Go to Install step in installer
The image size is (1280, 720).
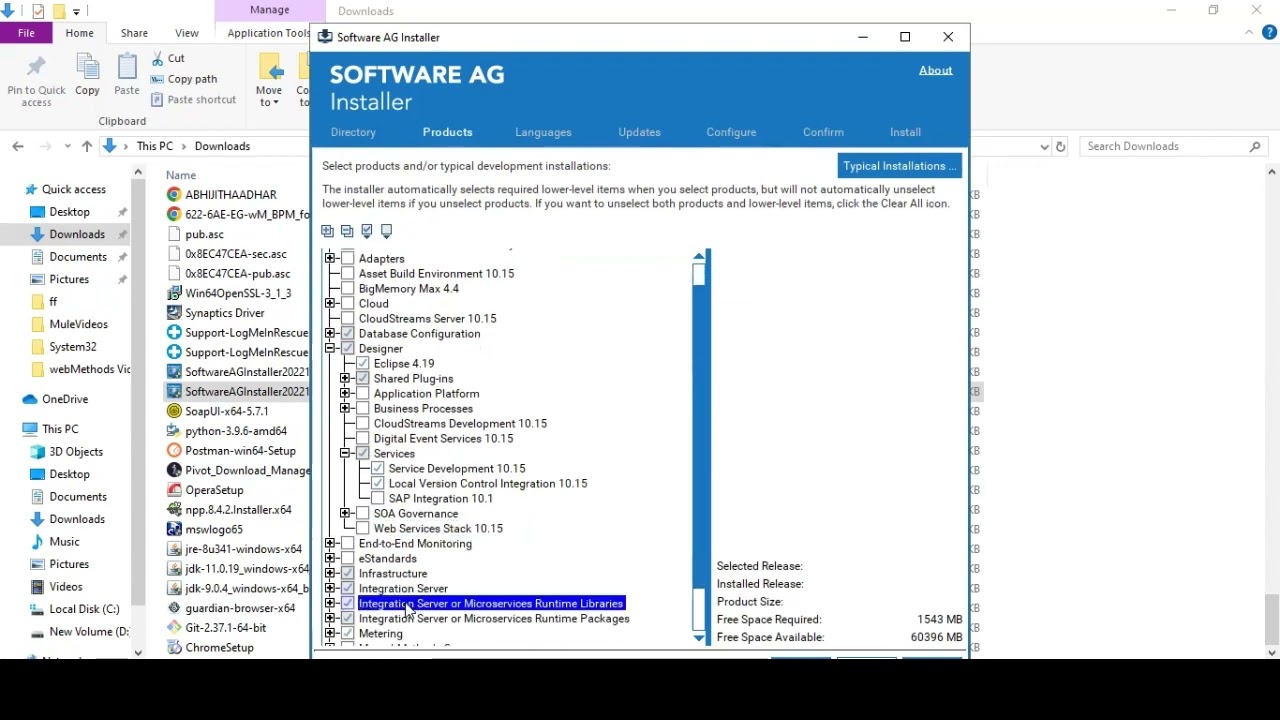click(x=905, y=132)
